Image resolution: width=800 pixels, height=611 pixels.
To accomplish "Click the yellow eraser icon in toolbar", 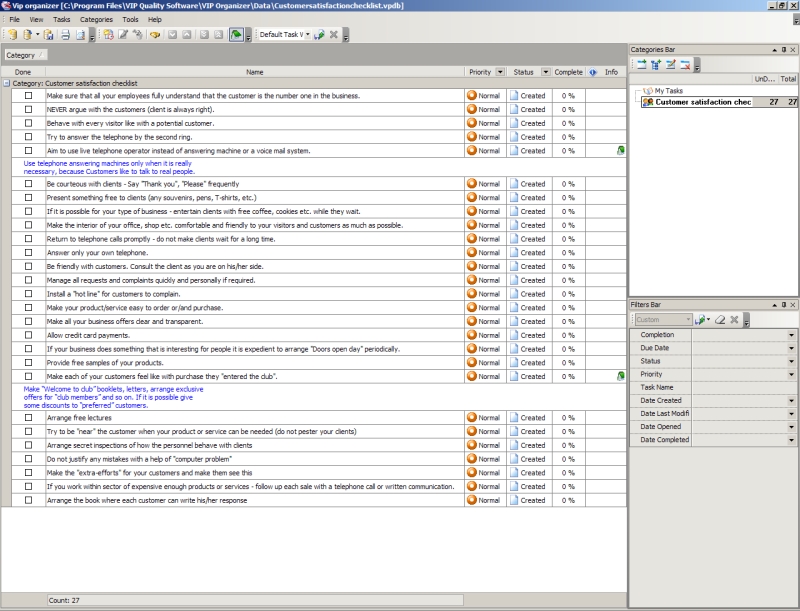I will (x=155, y=35).
